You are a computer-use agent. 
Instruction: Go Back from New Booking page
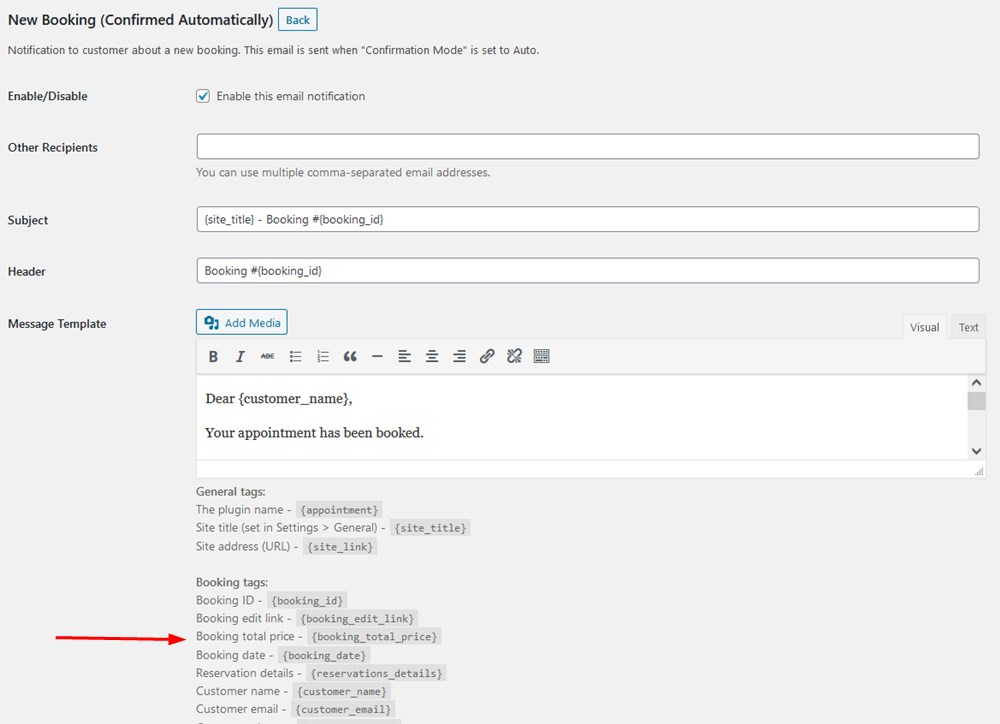[298, 20]
